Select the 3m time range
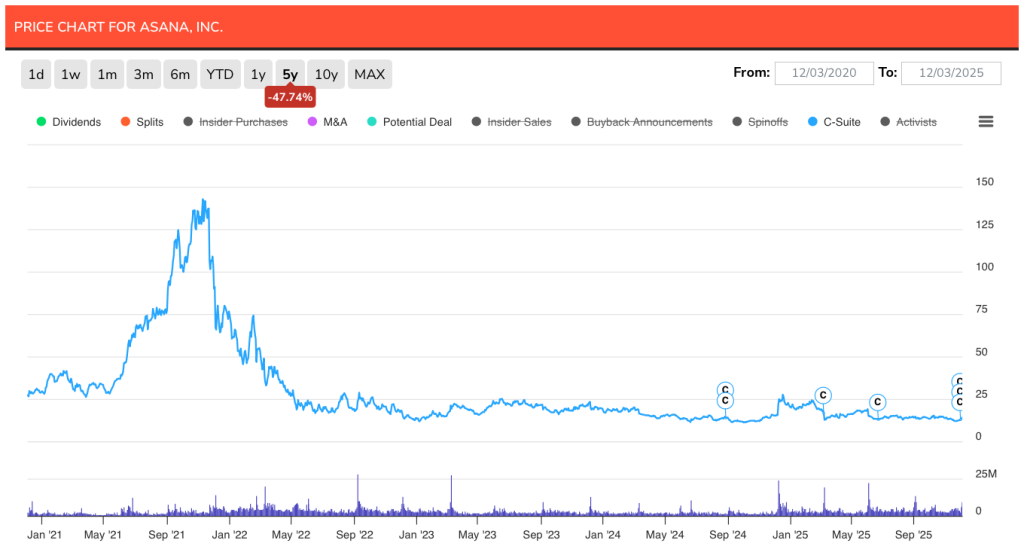 click(144, 74)
